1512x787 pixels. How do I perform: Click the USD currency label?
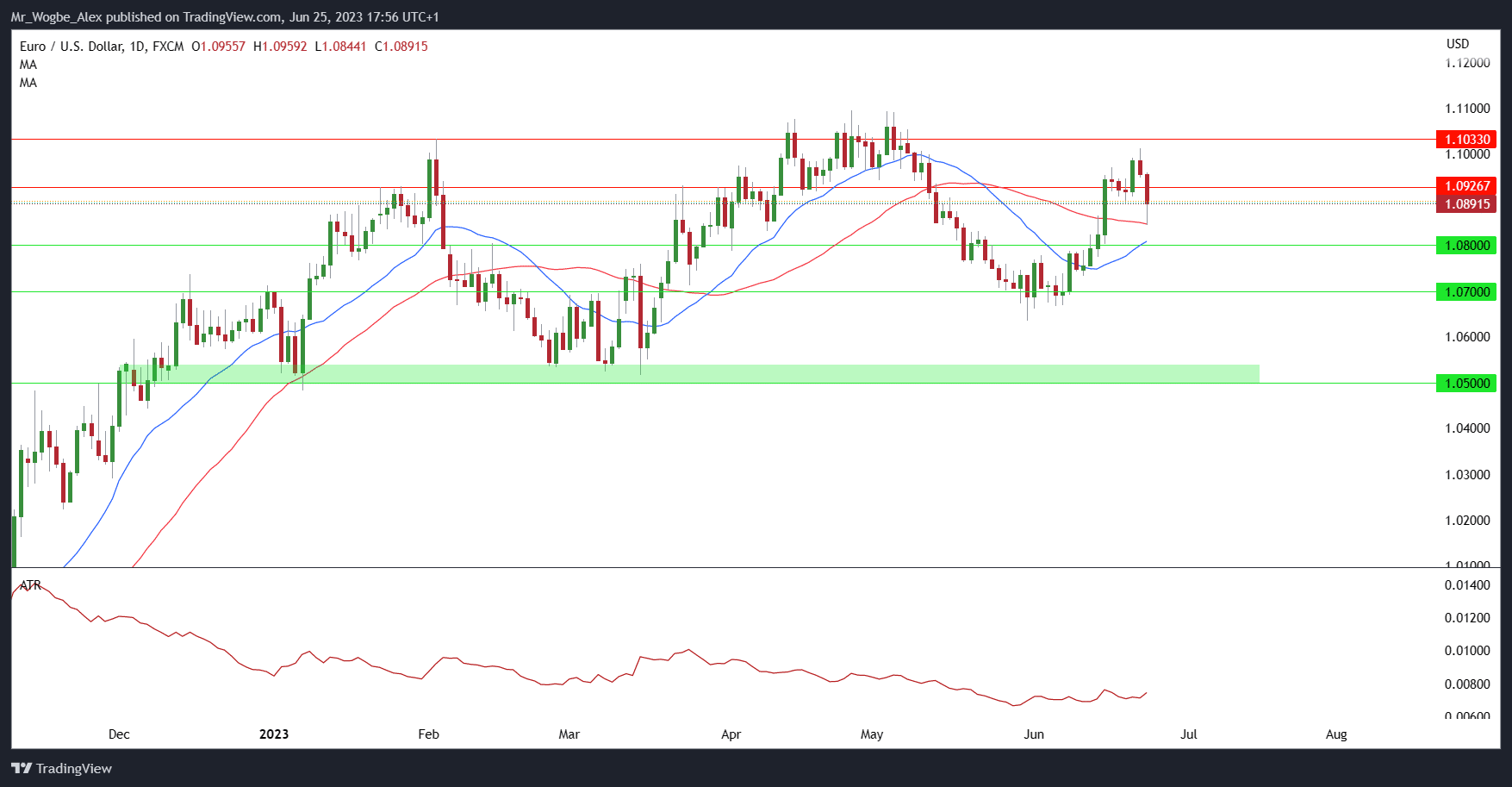tap(1458, 44)
